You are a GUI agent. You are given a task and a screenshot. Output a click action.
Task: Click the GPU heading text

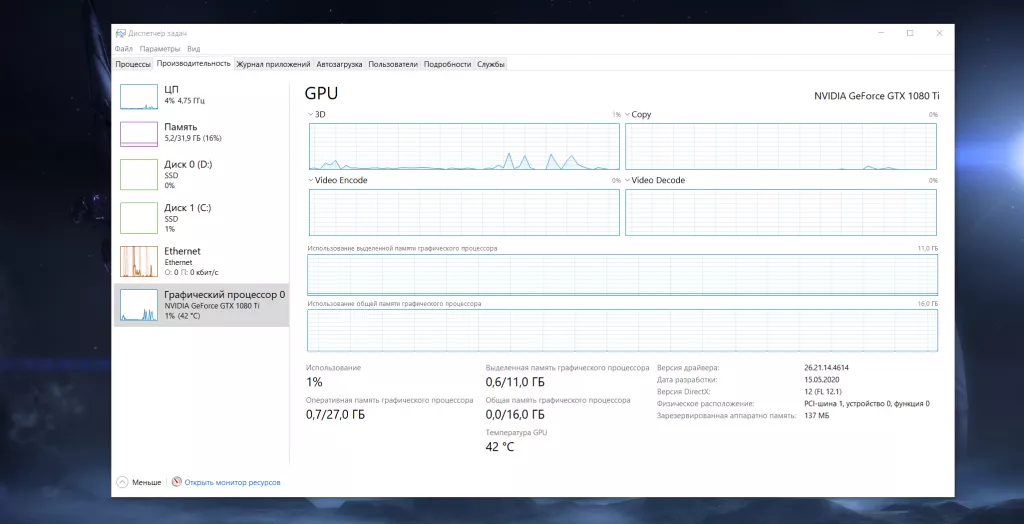pos(321,94)
